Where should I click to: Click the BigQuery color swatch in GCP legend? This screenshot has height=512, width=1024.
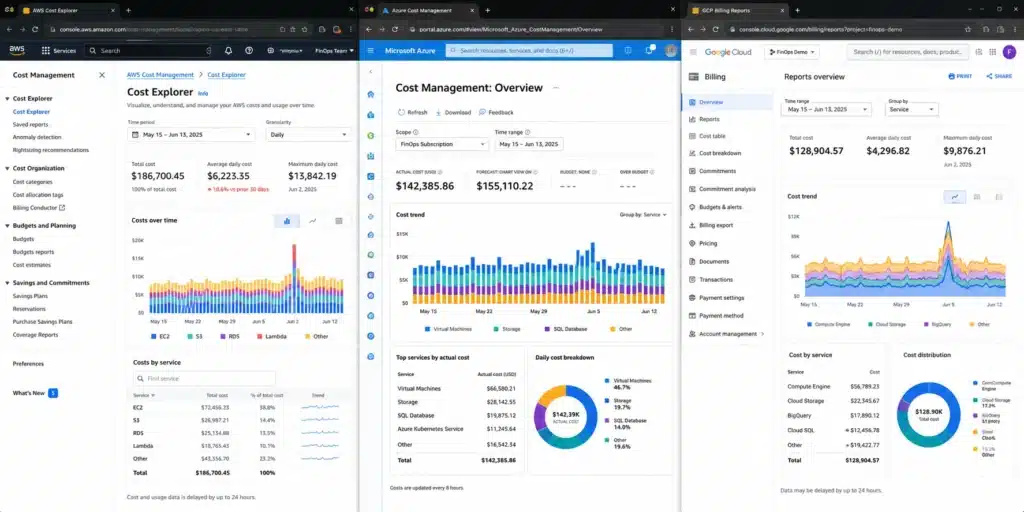928,324
